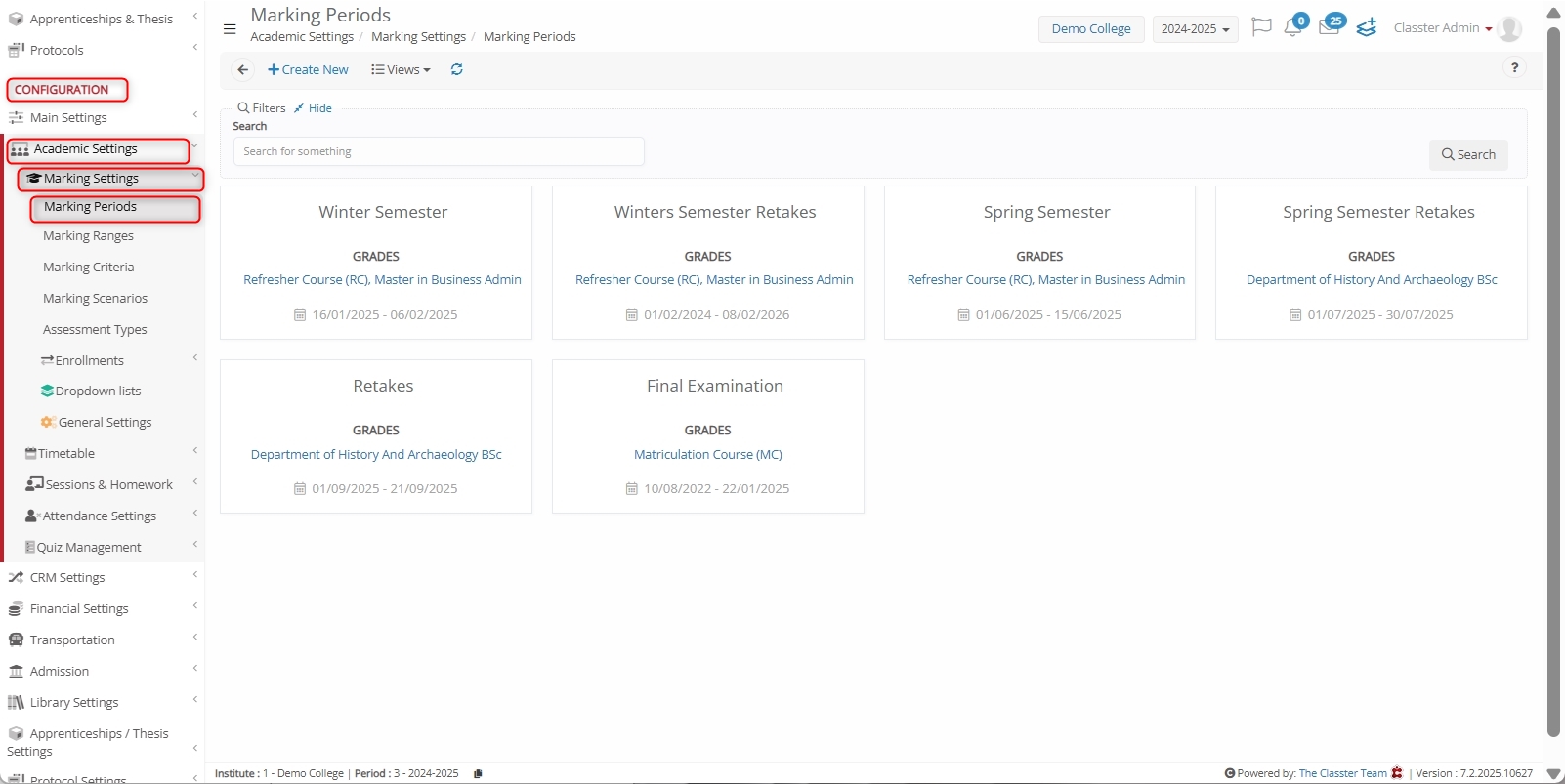The width and height of the screenshot is (1565, 784).
Task: Click the CRM Settings shuffle icon
Action: coord(16,578)
